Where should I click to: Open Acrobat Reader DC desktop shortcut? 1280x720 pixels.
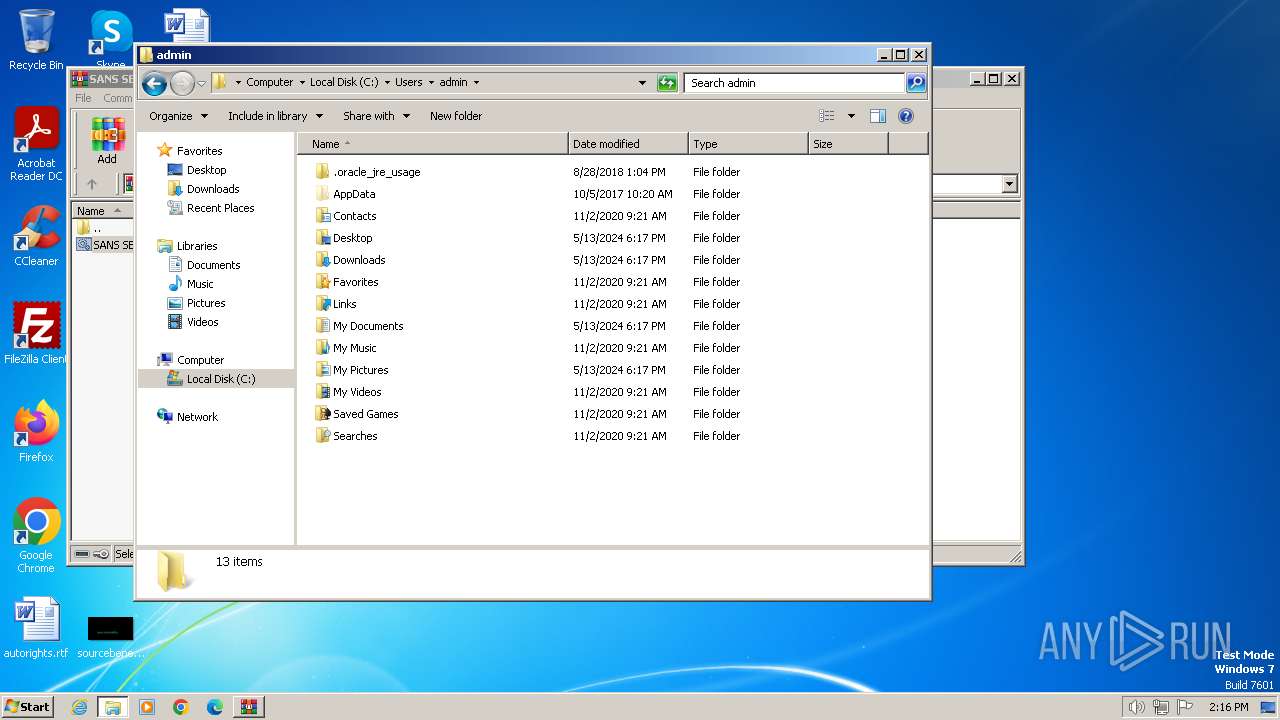pyautogui.click(x=36, y=145)
